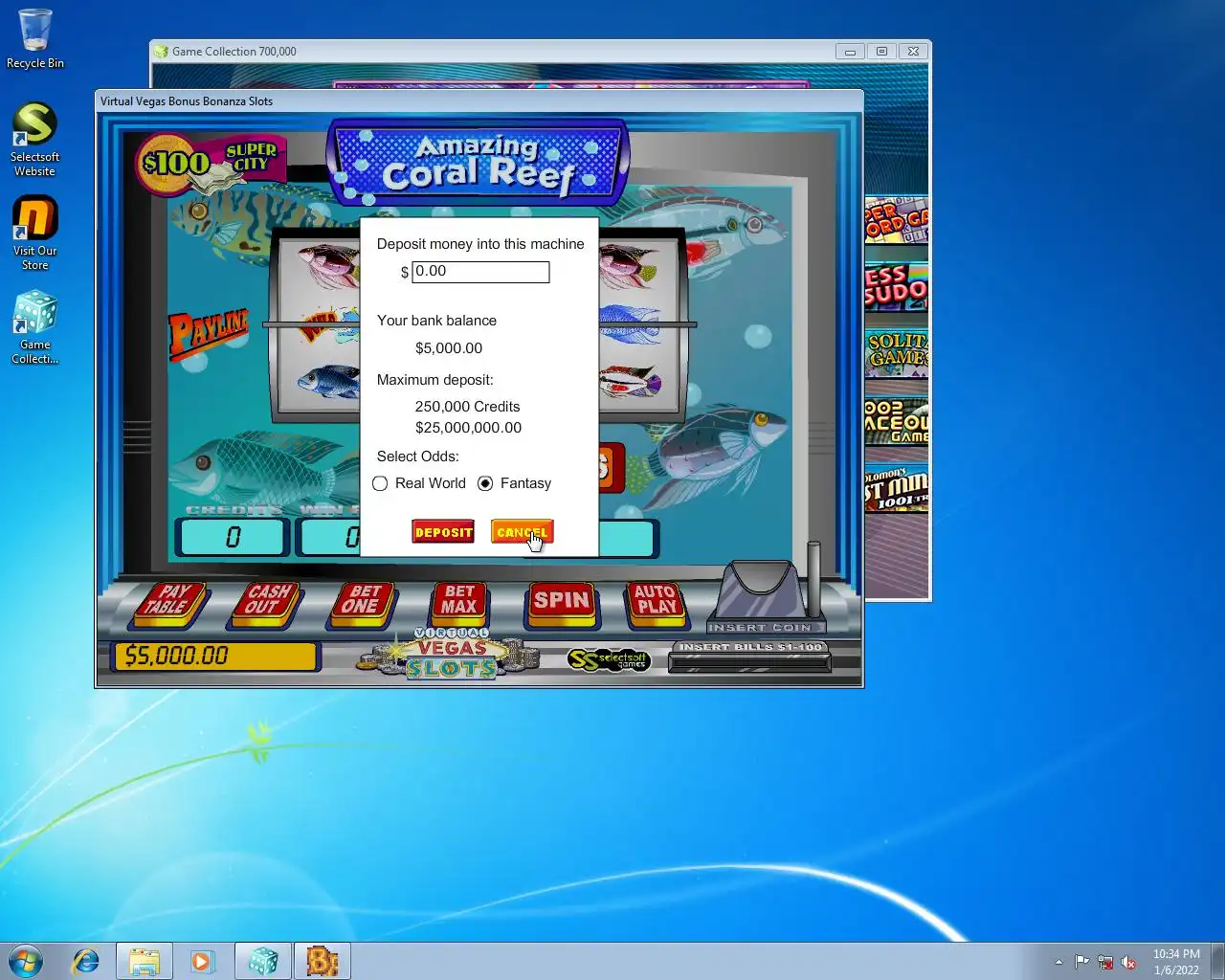Select the Fantasy odds radio button
The width and height of the screenshot is (1225, 980).
[x=485, y=483]
